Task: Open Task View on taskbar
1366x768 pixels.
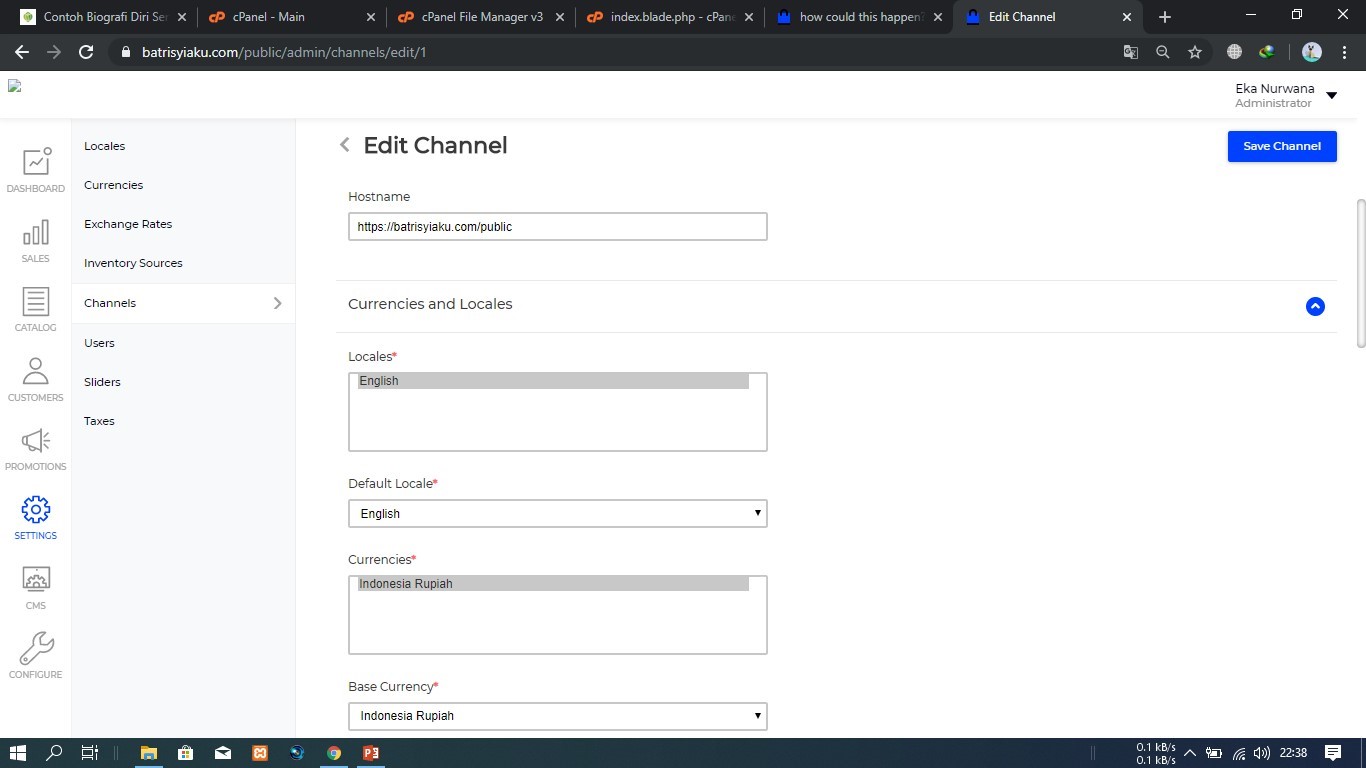Action: (x=90, y=753)
